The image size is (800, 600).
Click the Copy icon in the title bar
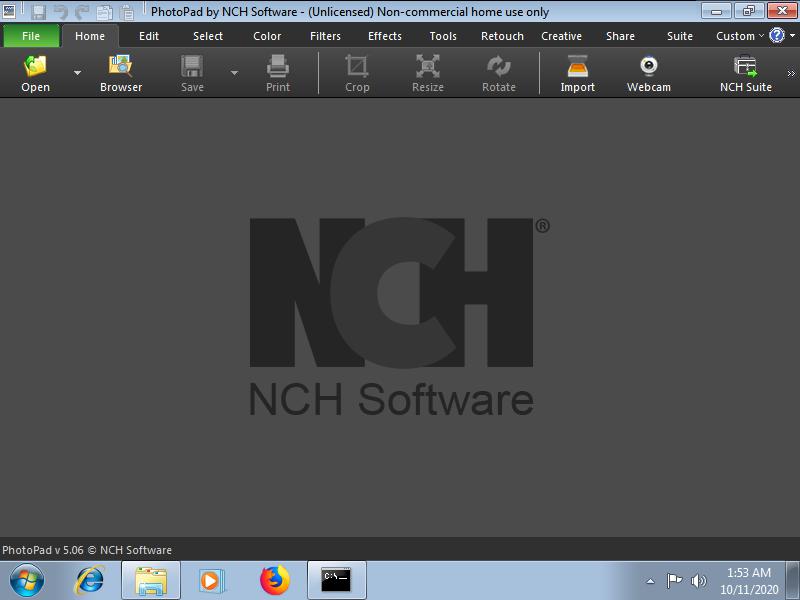(x=104, y=11)
